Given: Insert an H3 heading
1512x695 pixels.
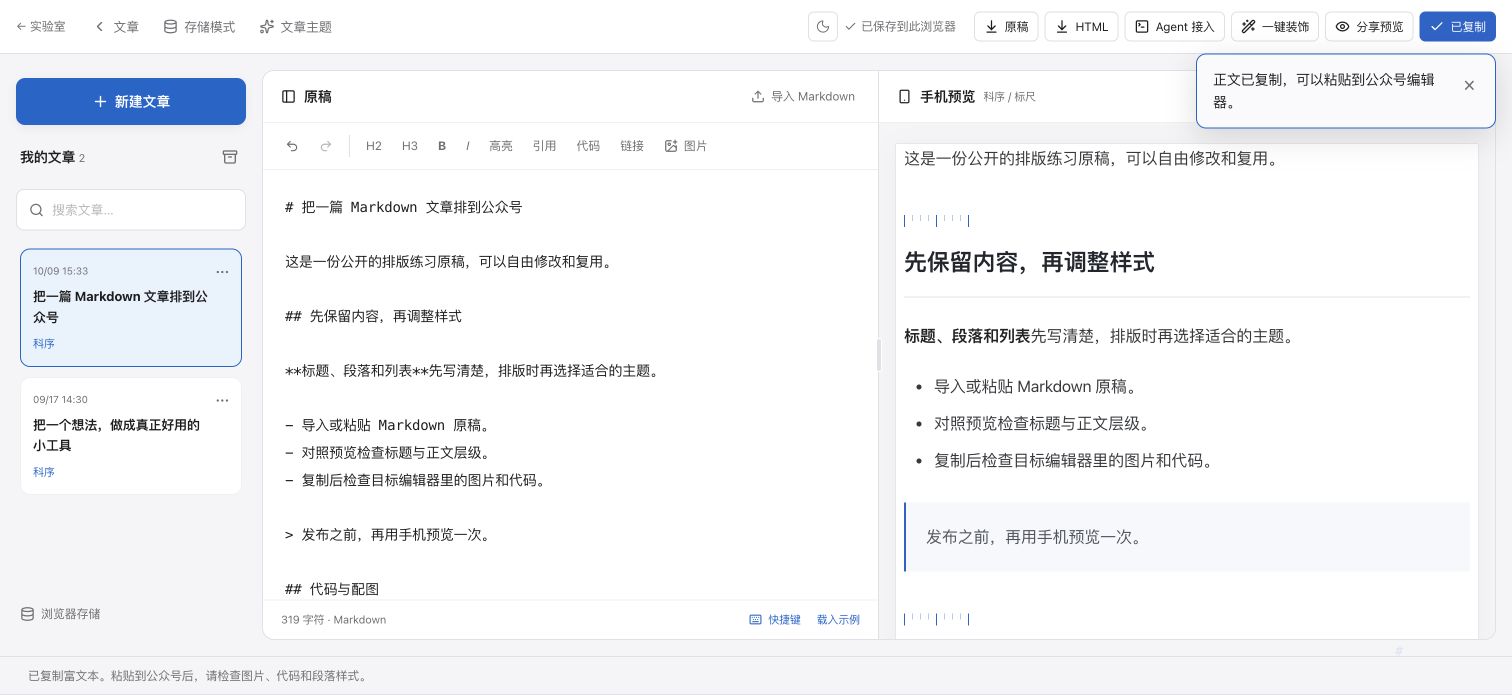Looking at the screenshot, I should 410,146.
